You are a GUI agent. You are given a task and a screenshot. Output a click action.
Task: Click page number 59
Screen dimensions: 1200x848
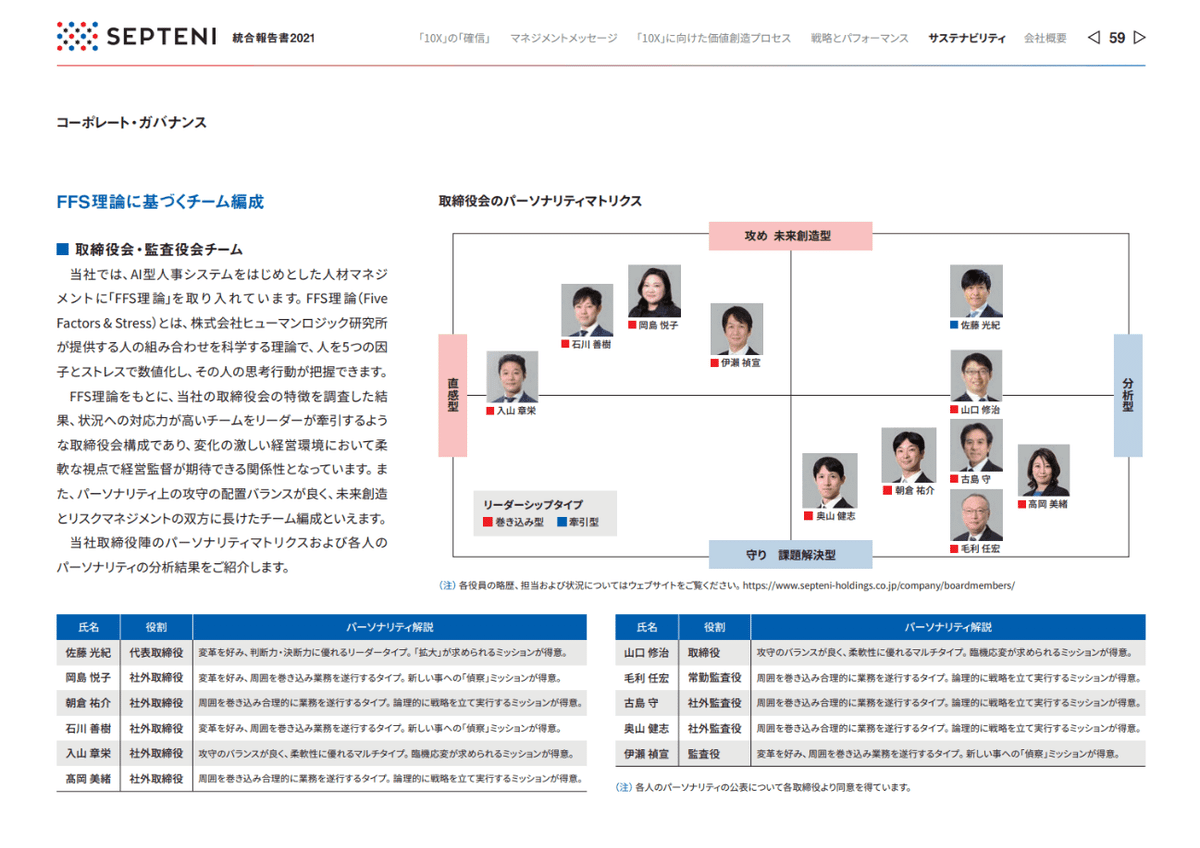tap(1117, 38)
